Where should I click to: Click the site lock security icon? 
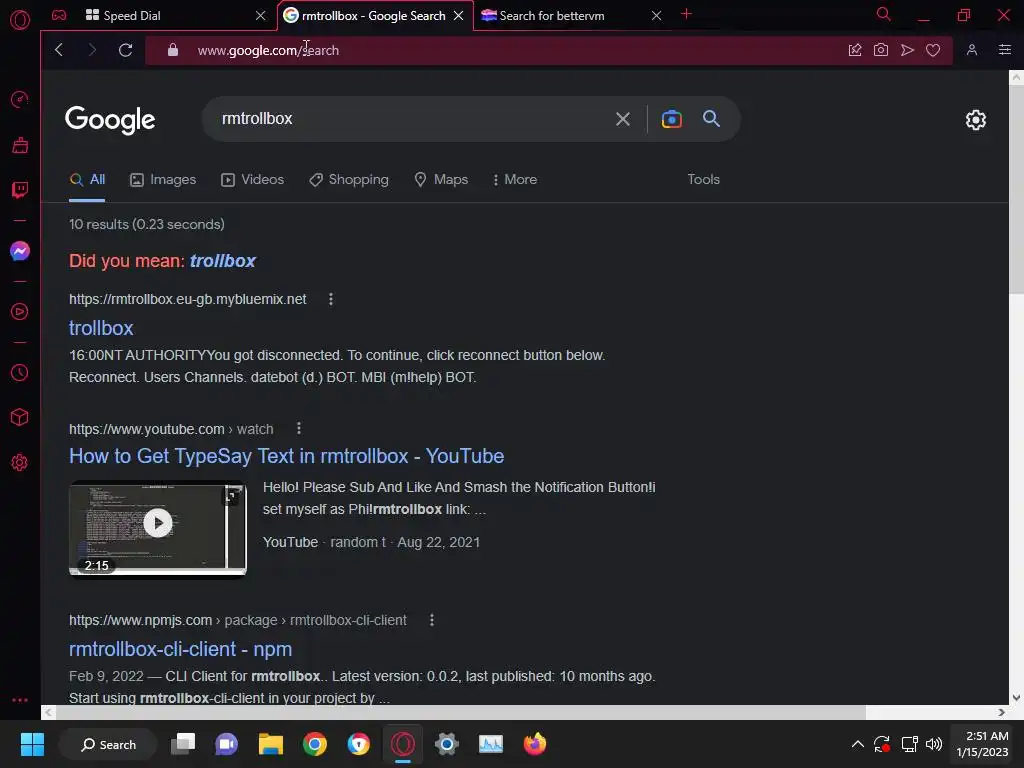tap(172, 50)
